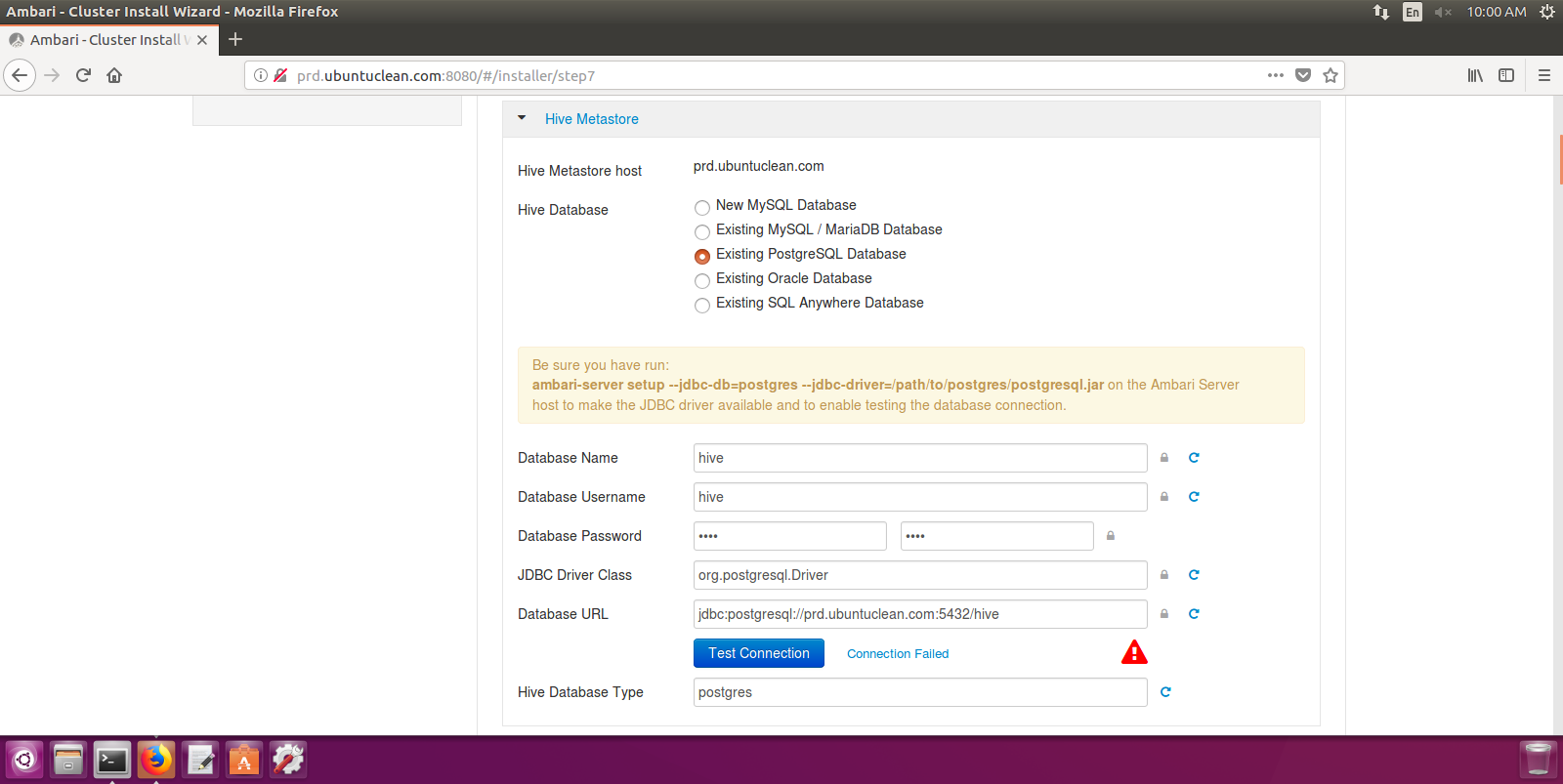
Task: Collapse the Hive Metastore section triangle
Action: (x=522, y=118)
